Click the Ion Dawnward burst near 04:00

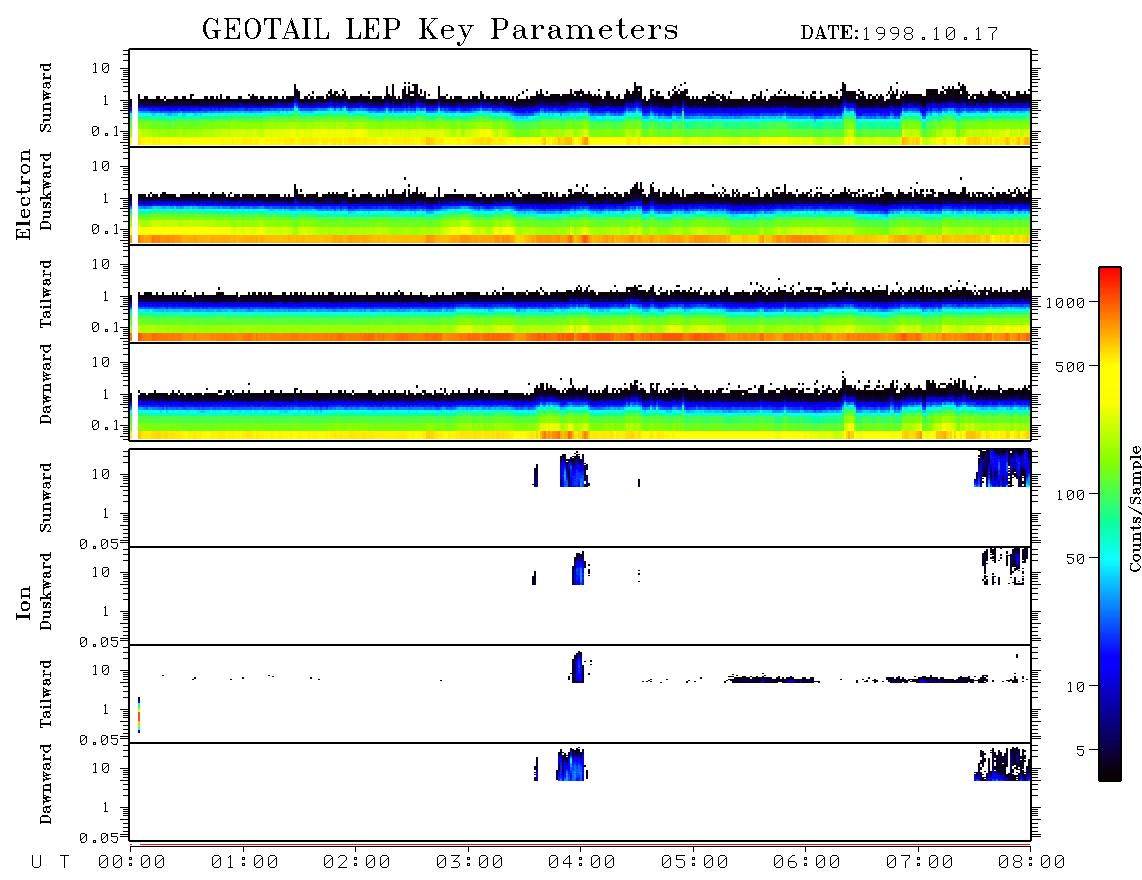(x=571, y=764)
